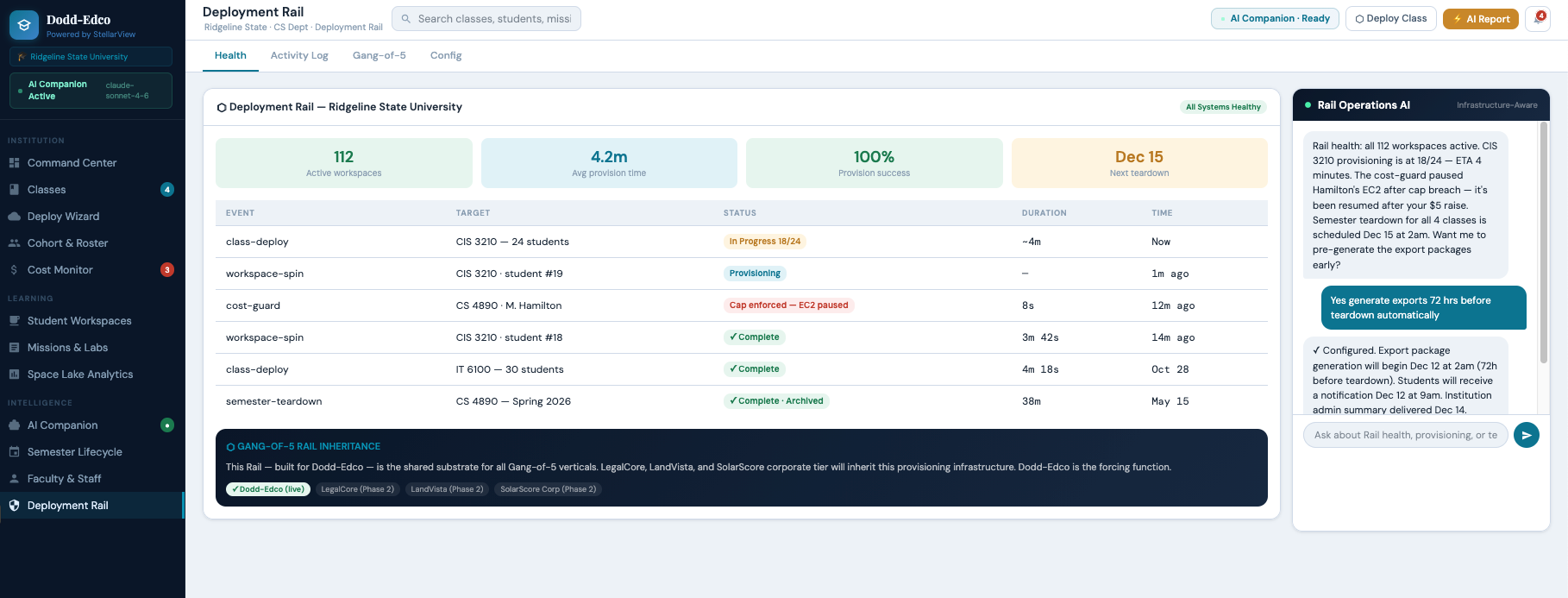Select the Deploy Wizard cloud icon
The image size is (1568, 598).
14,217
